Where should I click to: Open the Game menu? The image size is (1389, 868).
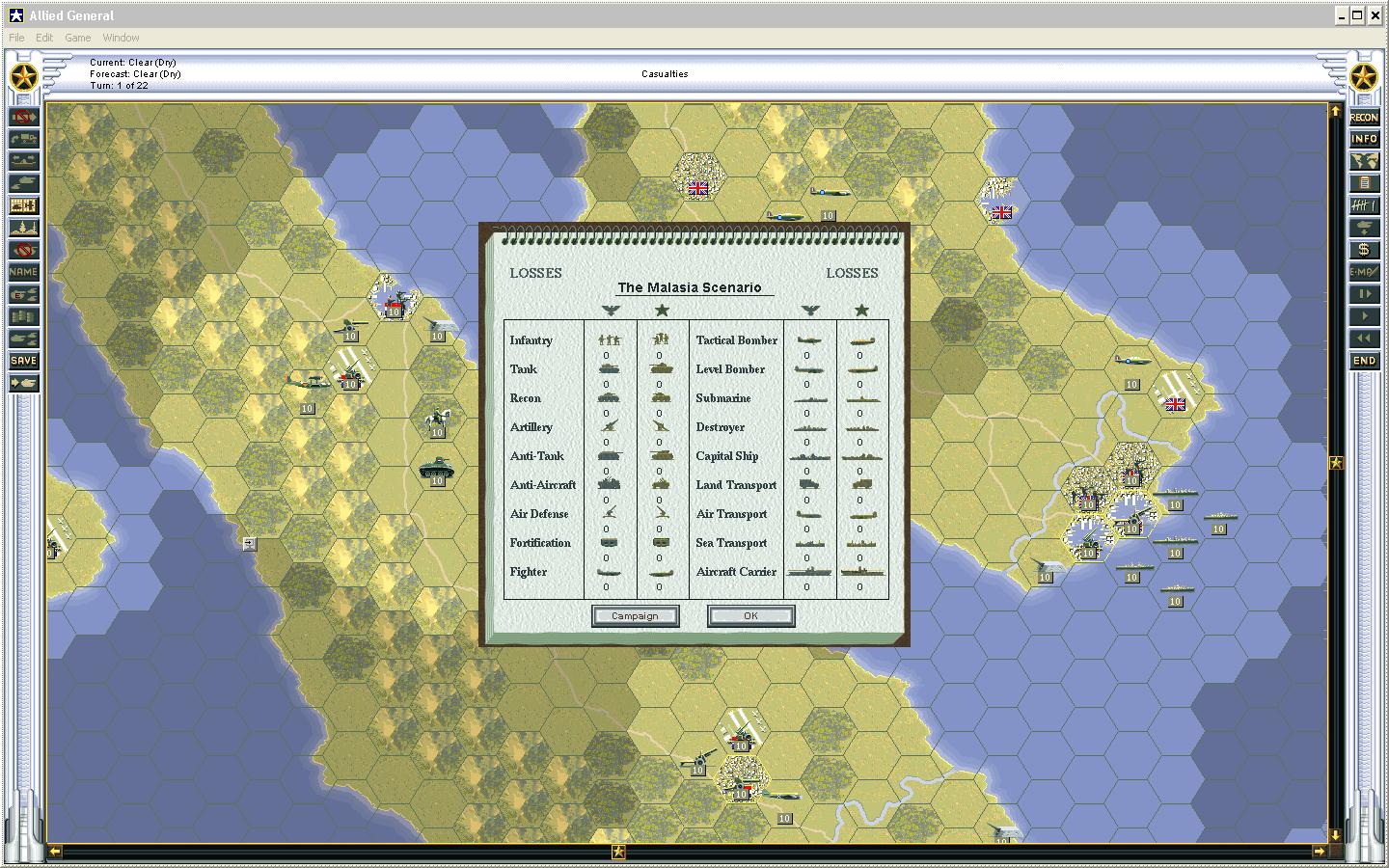(78, 38)
